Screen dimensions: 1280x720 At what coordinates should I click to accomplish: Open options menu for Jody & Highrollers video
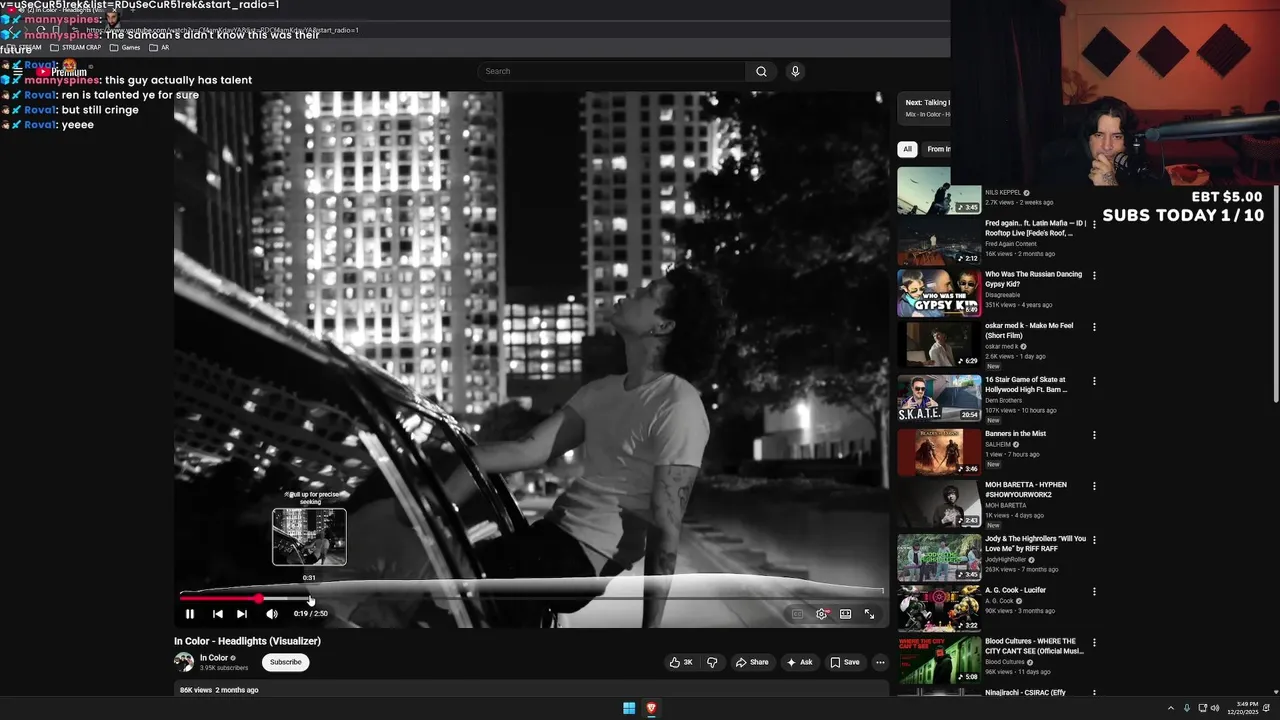pyautogui.click(x=1094, y=540)
